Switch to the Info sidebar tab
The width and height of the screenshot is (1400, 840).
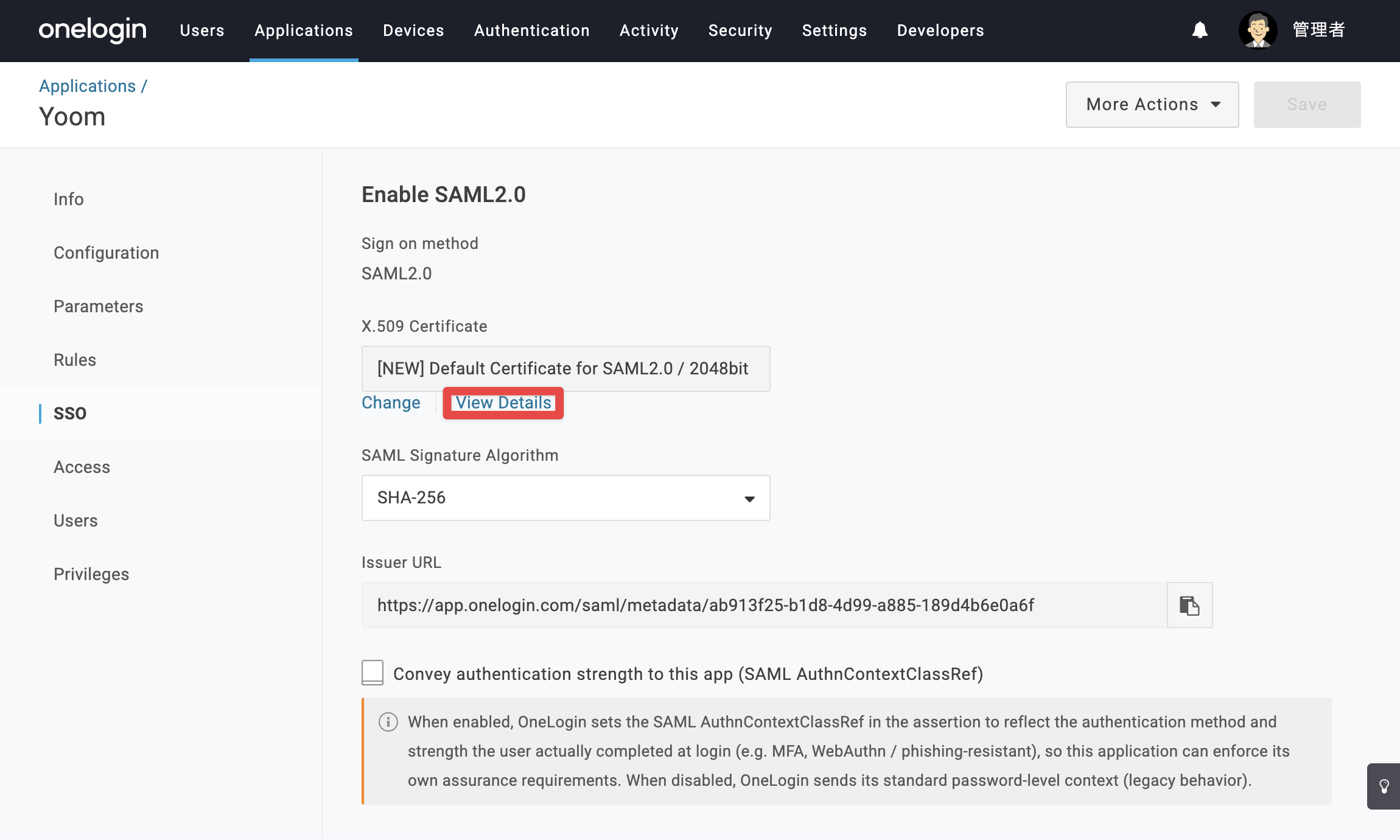click(x=69, y=199)
